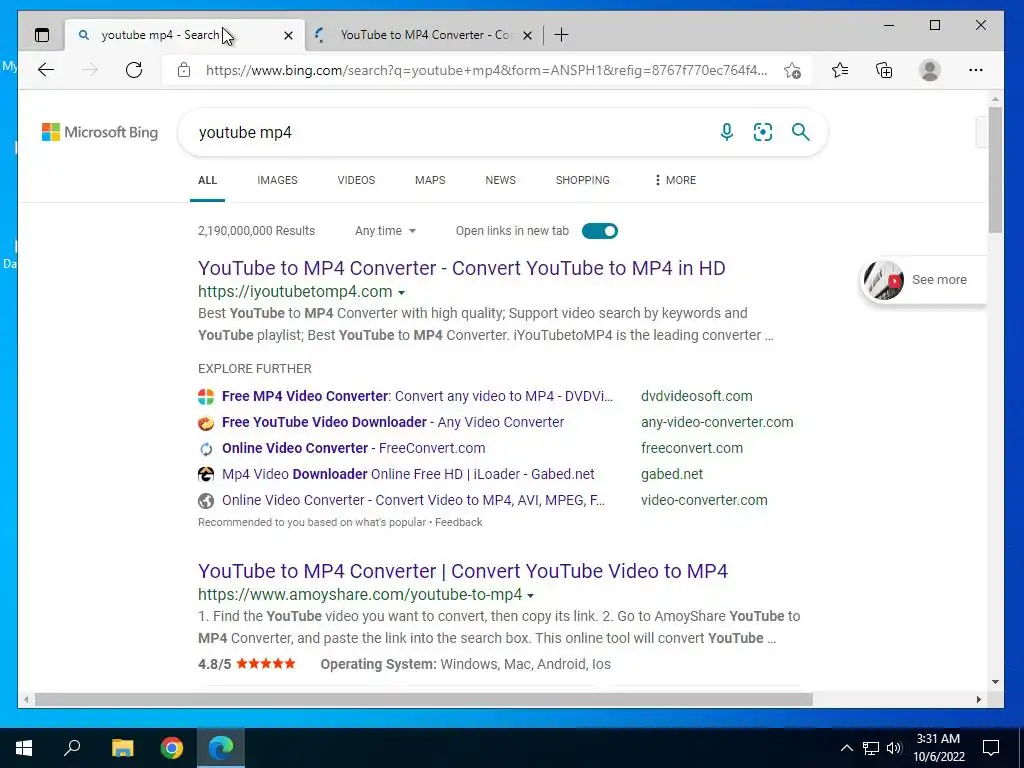Image resolution: width=1024 pixels, height=768 pixels.
Task: Open Edge Settings and more ellipsis
Action: pos(976,70)
